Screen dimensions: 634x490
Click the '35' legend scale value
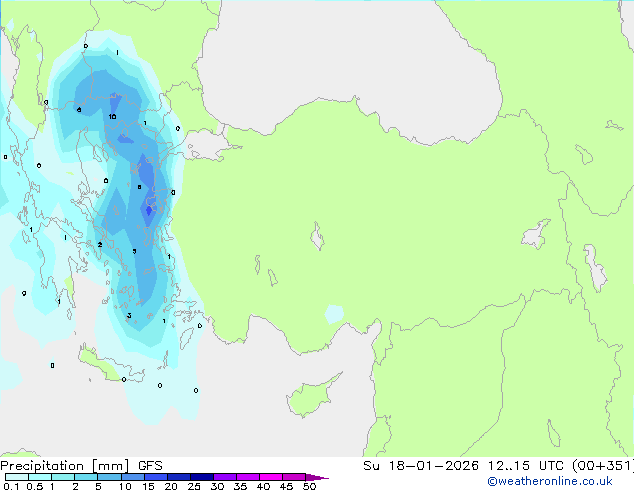click(240, 486)
